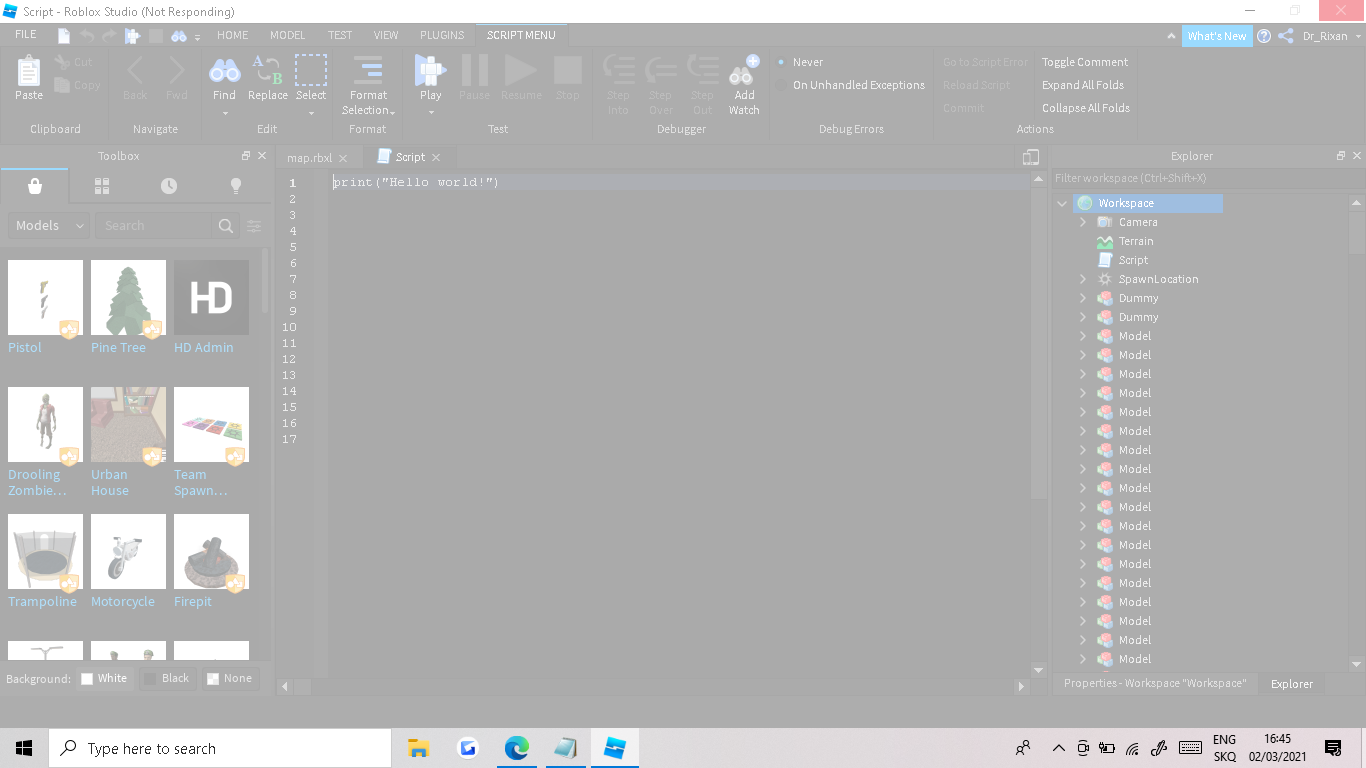
Task: Open the Properties - Workspace panel tab
Action: [1155, 683]
